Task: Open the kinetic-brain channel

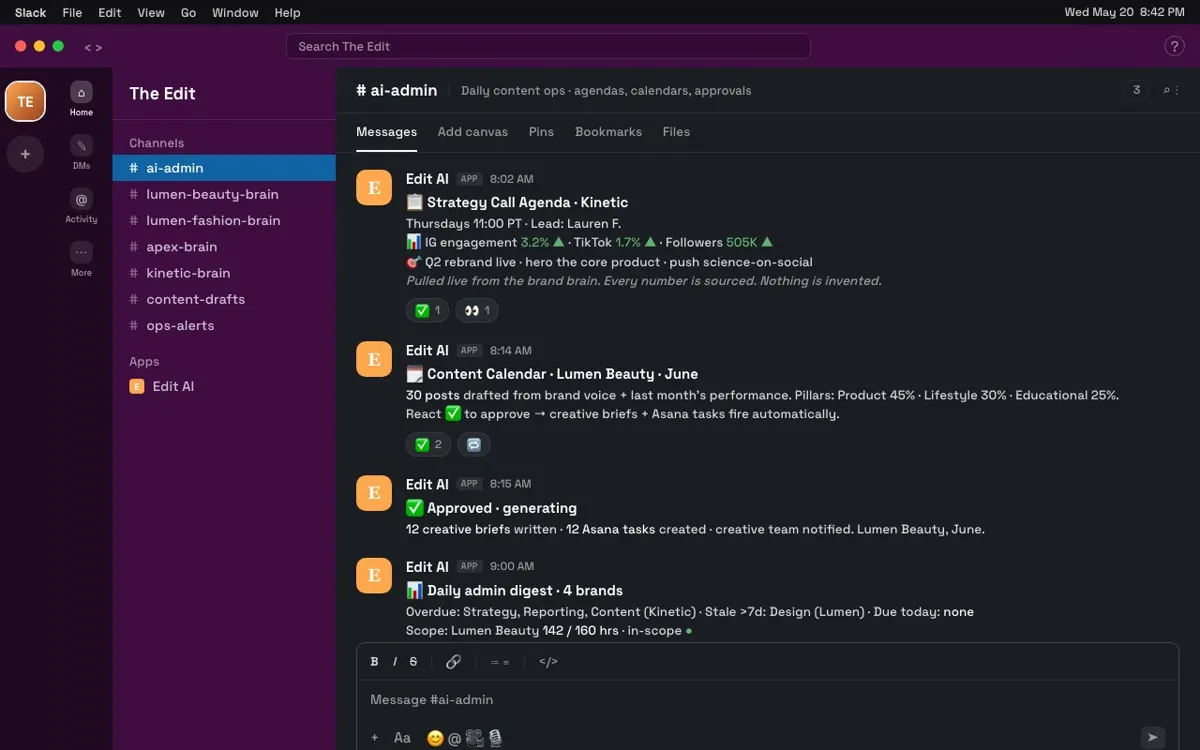Action: pos(224,273)
